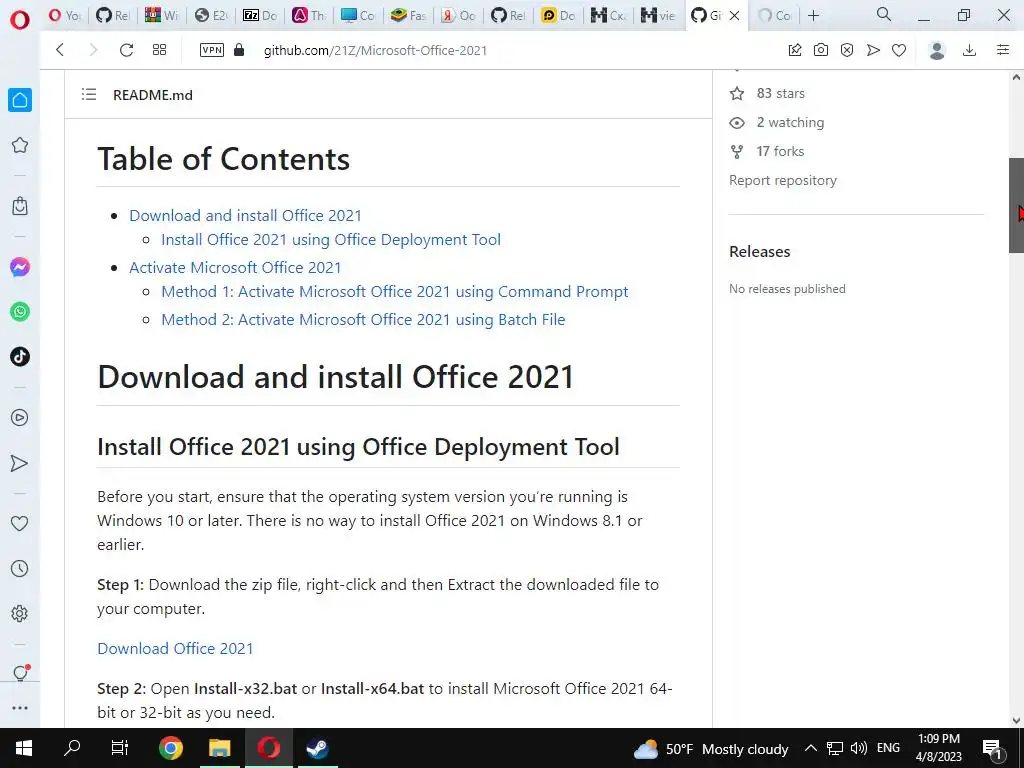Screen dimensions: 1024x768
Task: Open sidebar bookmarks star icon
Action: pos(20,145)
